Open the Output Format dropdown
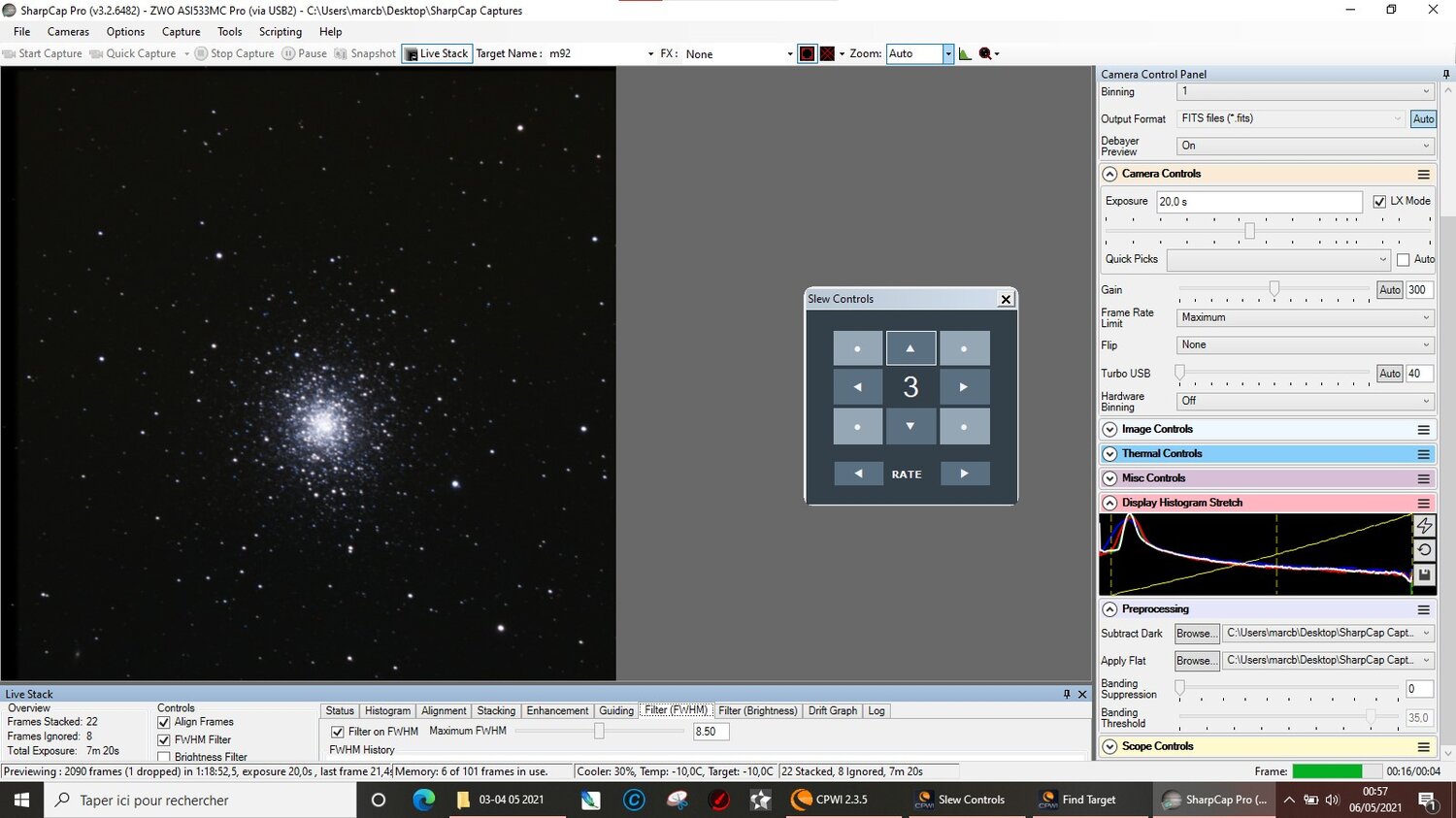This screenshot has width=1456, height=818. click(x=1291, y=118)
